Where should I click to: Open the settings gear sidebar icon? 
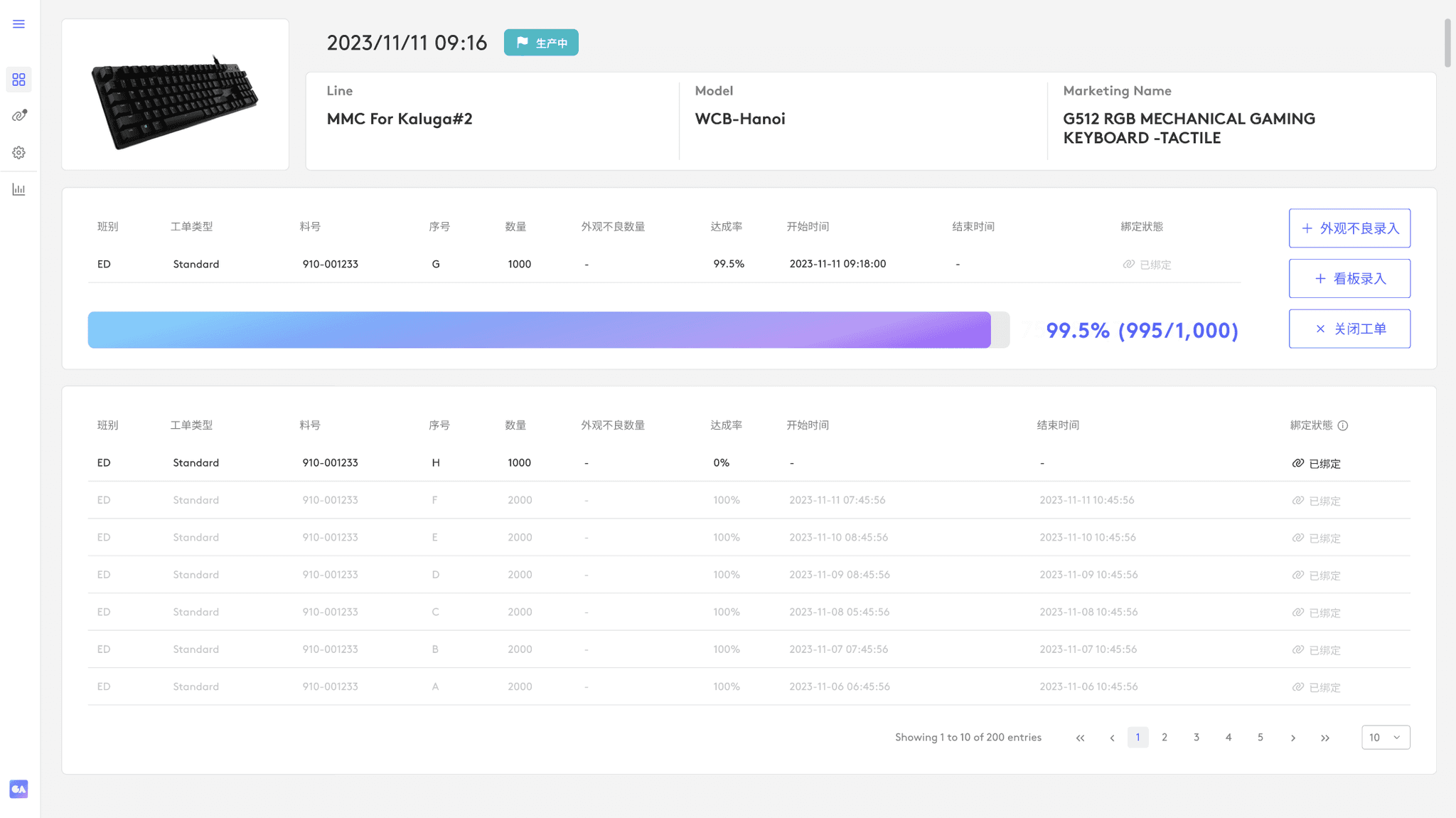click(x=18, y=153)
